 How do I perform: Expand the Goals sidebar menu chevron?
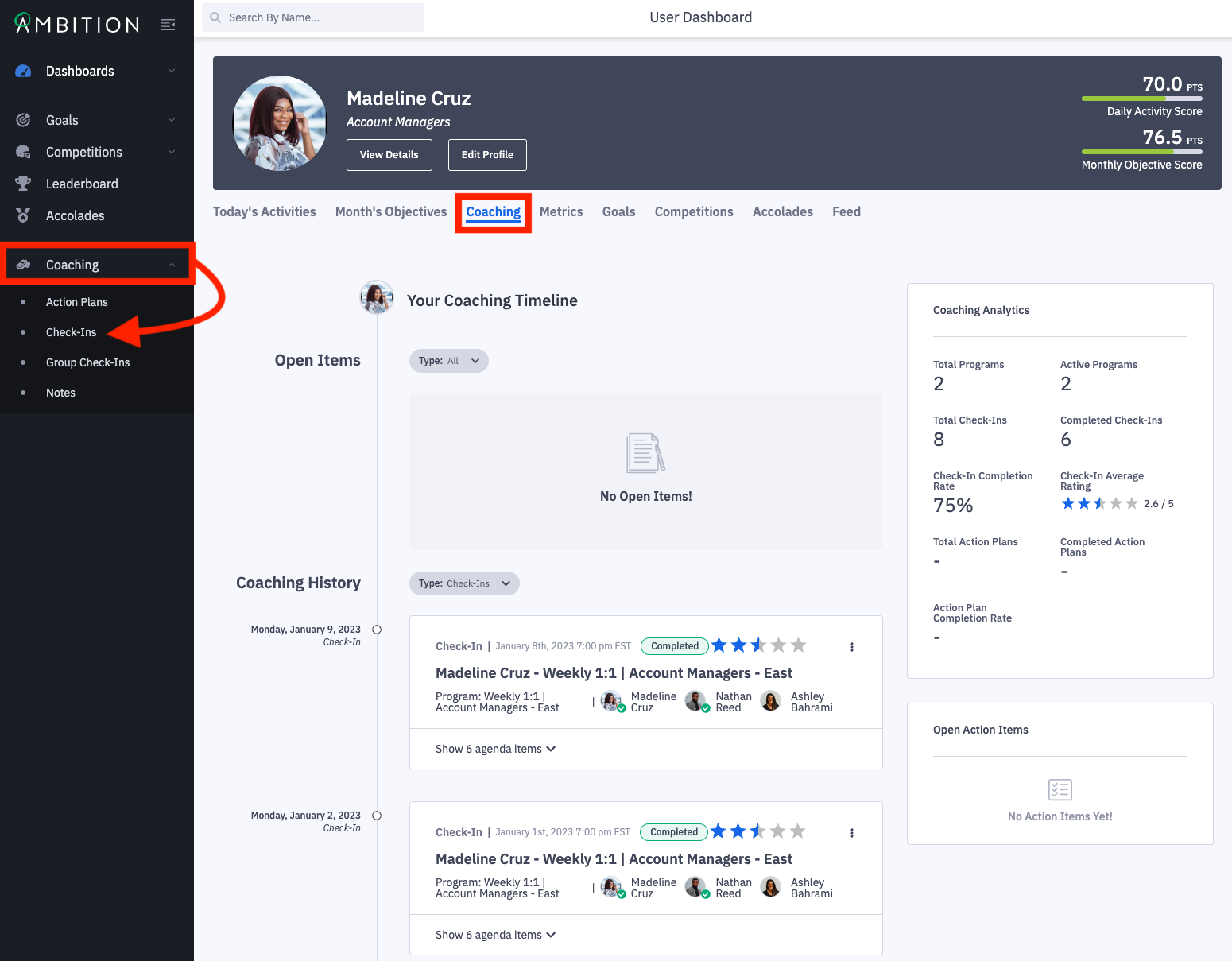click(172, 120)
